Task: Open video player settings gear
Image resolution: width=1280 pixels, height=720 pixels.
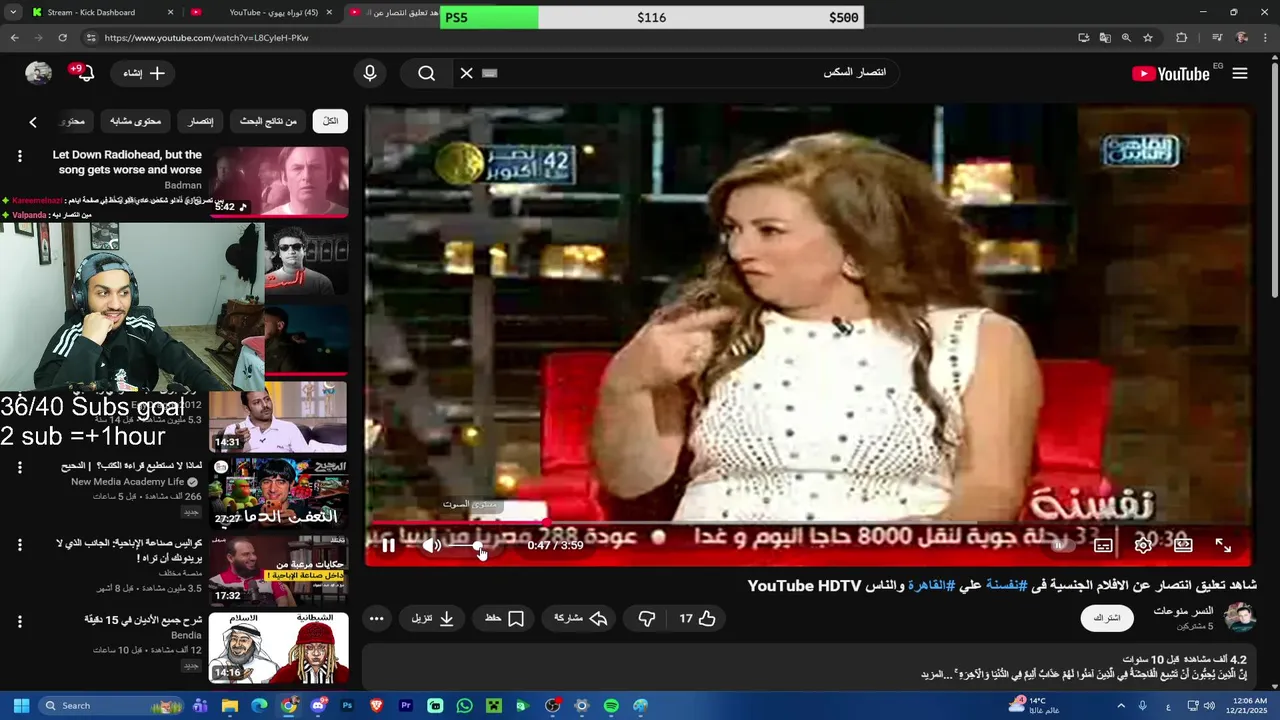Action: tap(1143, 545)
